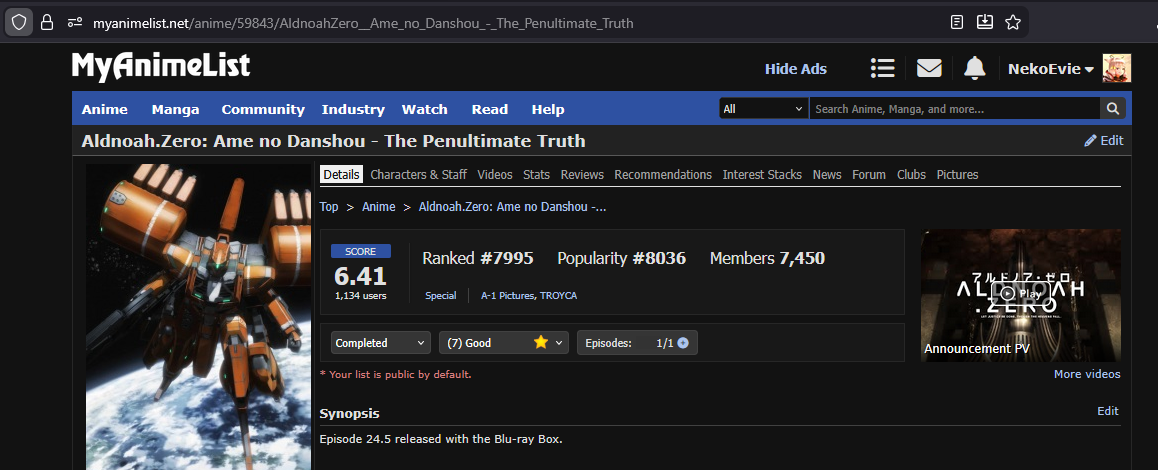Switch to the Stats tab
This screenshot has width=1158, height=470.
[x=536, y=174]
